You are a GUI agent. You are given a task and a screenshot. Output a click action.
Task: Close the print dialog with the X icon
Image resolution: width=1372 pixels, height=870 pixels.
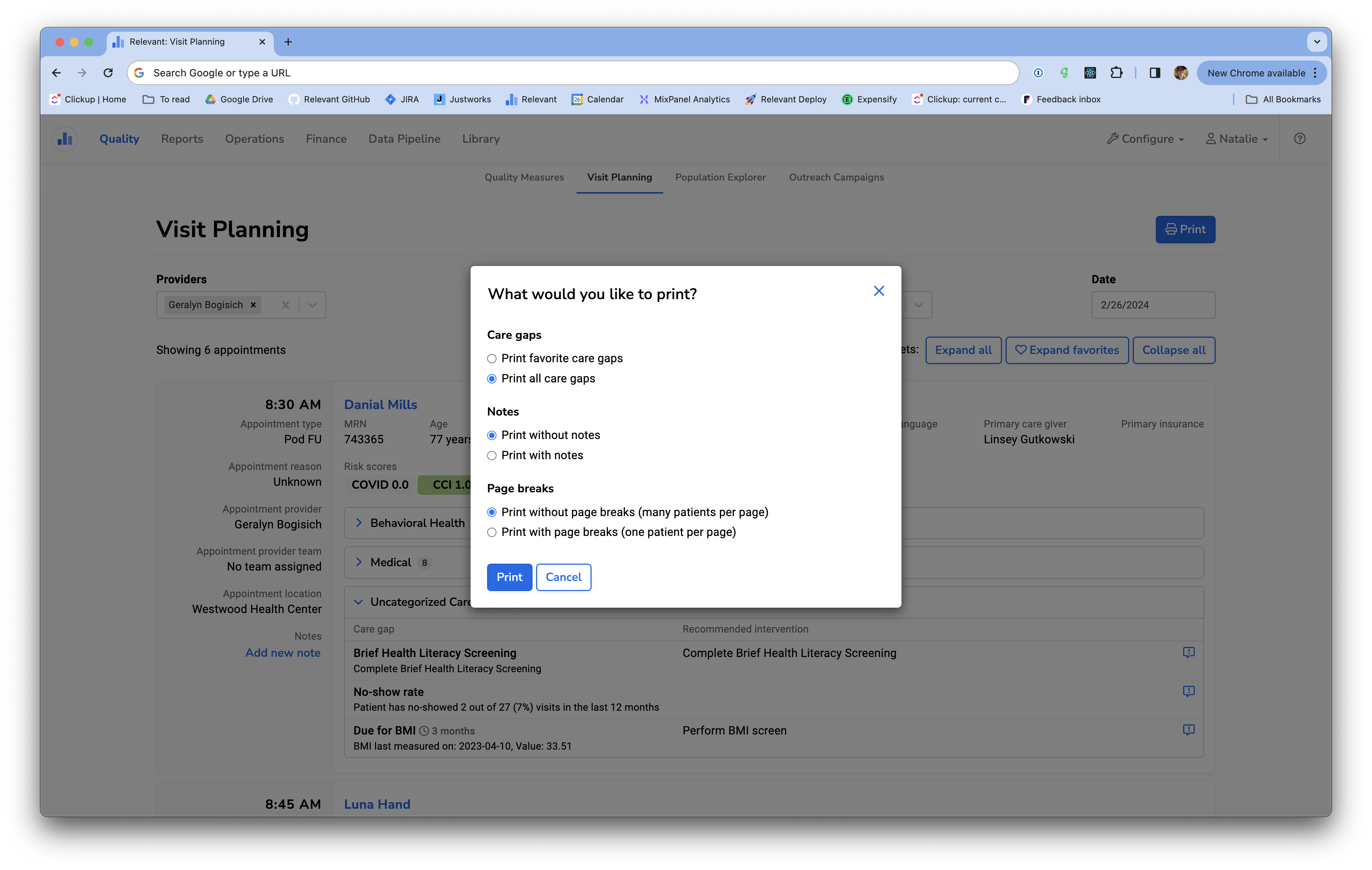(879, 291)
